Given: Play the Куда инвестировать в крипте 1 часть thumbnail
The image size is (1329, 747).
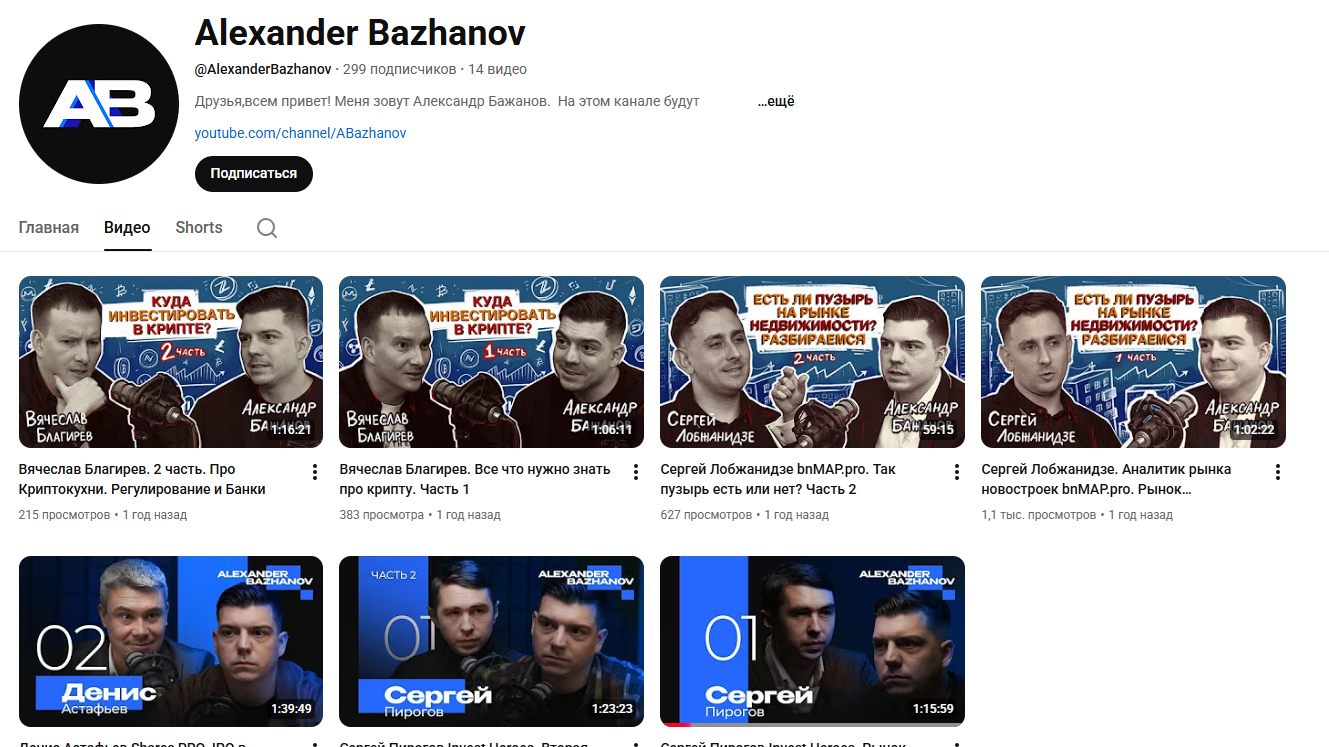Looking at the screenshot, I should [x=491, y=362].
